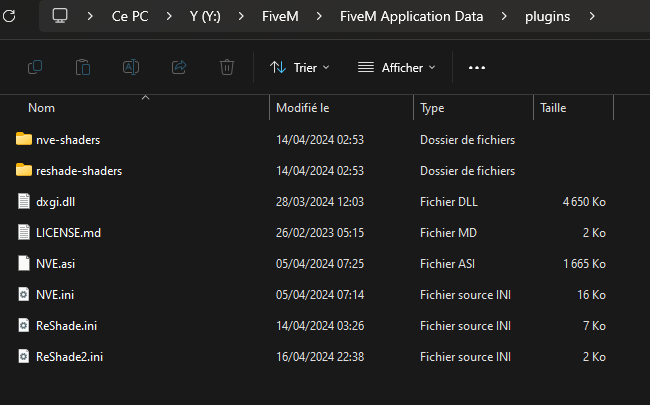
Task: Expand the chevron after FiveM breadcrumb
Action: click(x=319, y=17)
